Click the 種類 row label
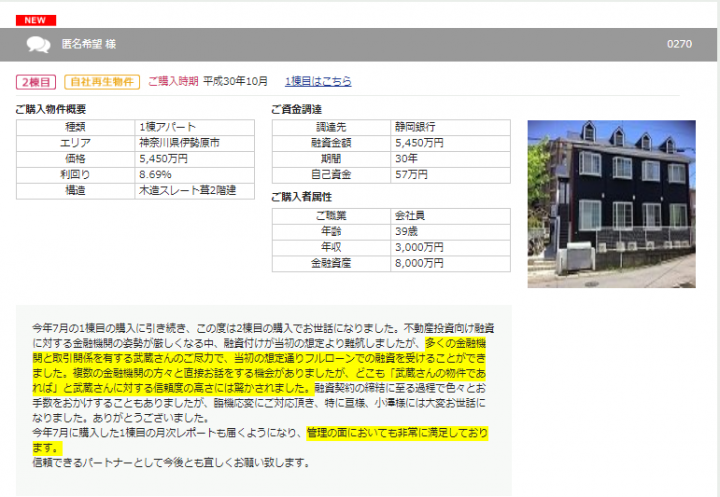 75,127
